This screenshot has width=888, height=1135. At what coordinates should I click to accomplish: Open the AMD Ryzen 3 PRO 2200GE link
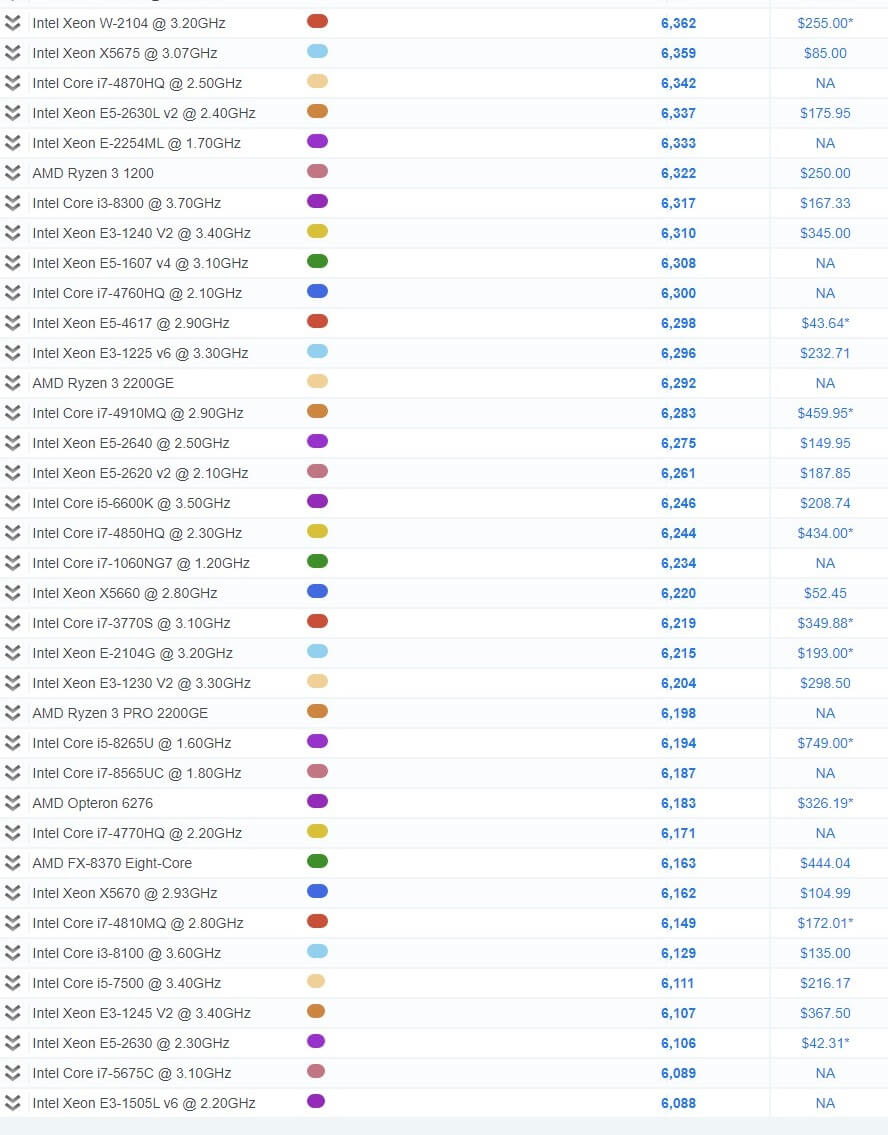coord(120,713)
